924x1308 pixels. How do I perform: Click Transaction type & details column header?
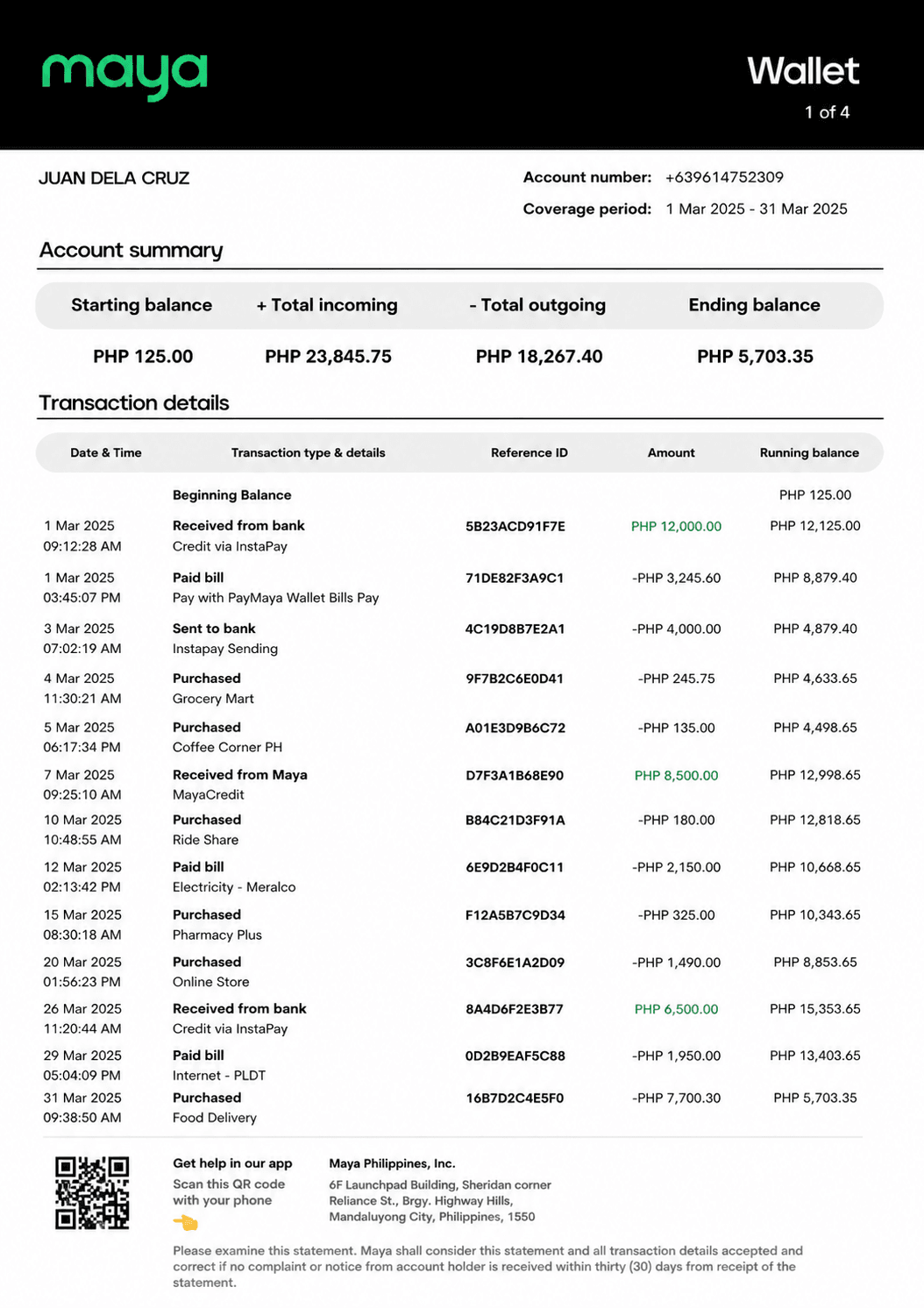point(309,453)
